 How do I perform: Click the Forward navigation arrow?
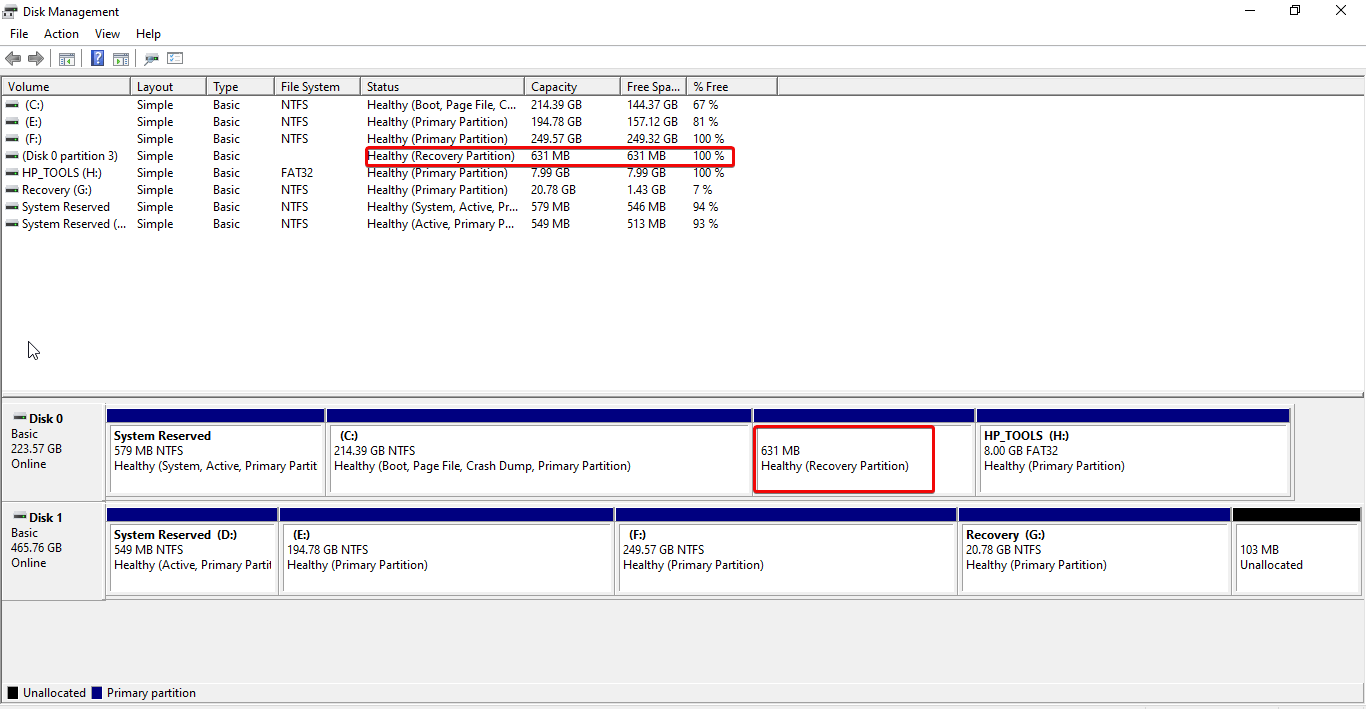pyautogui.click(x=36, y=58)
